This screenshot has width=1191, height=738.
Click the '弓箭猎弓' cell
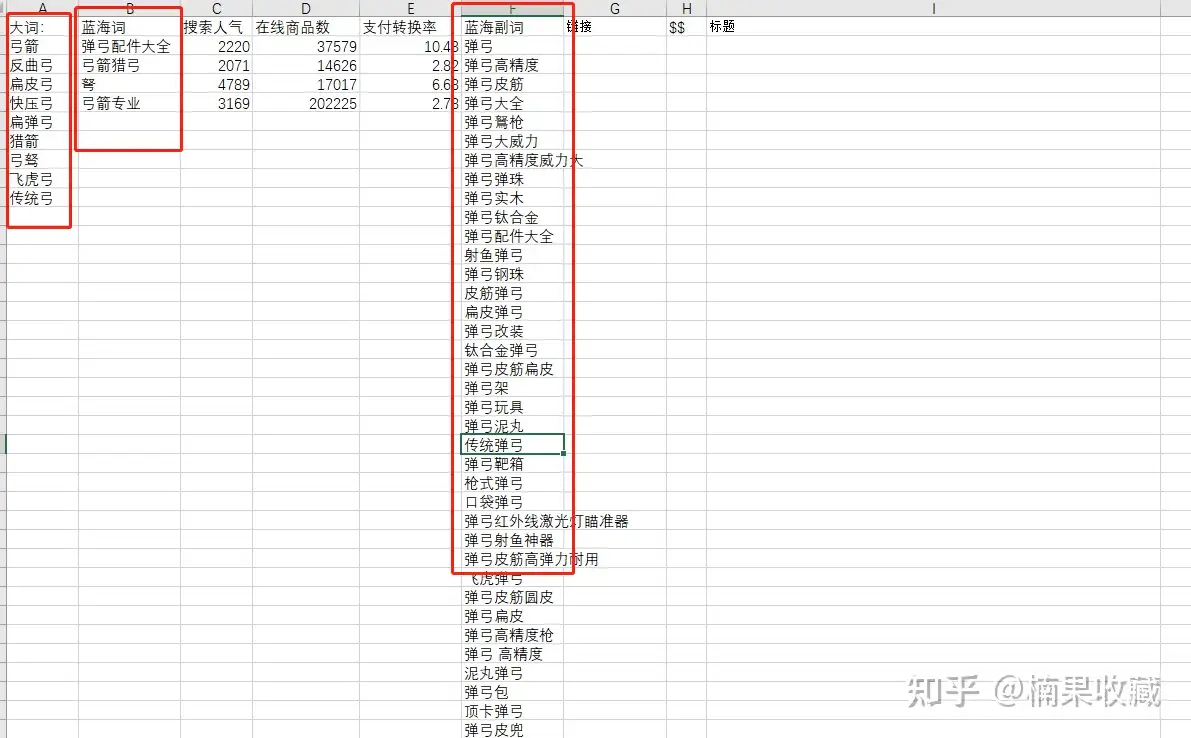click(129, 65)
